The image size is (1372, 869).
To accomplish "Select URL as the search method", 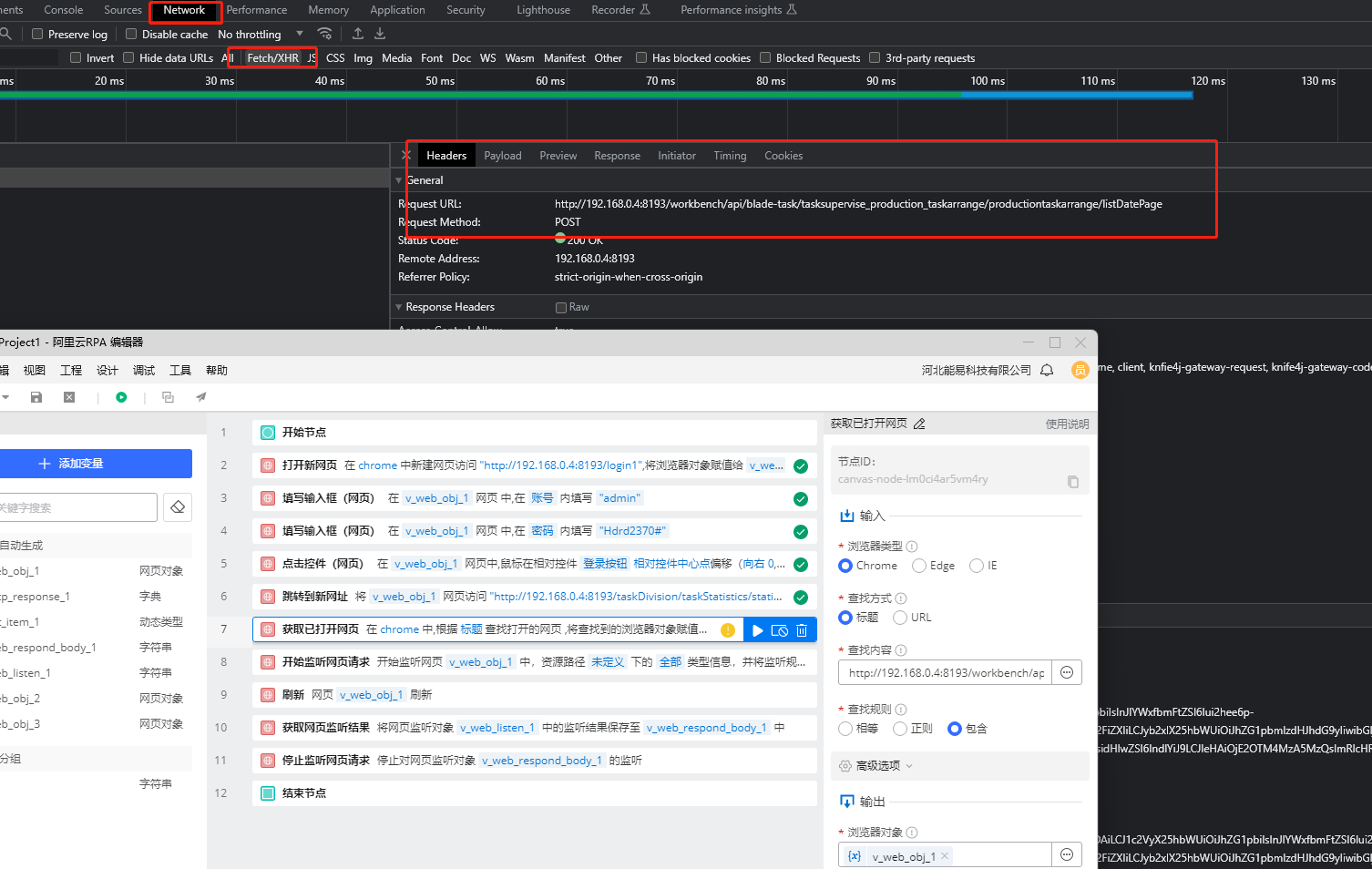I will click(x=900, y=618).
